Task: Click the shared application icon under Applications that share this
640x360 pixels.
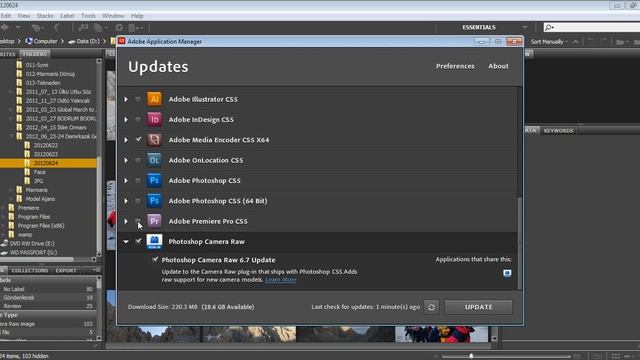Action: [x=507, y=273]
